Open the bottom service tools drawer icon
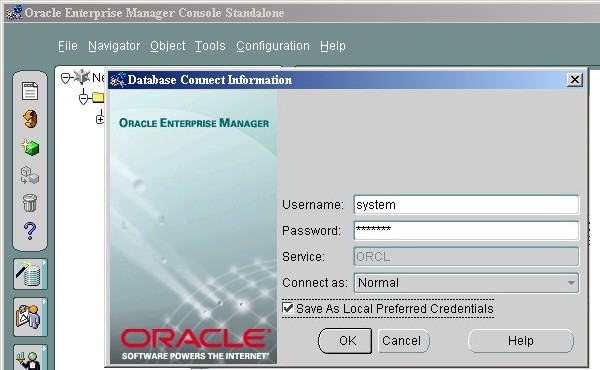The image size is (600, 370). (30, 358)
